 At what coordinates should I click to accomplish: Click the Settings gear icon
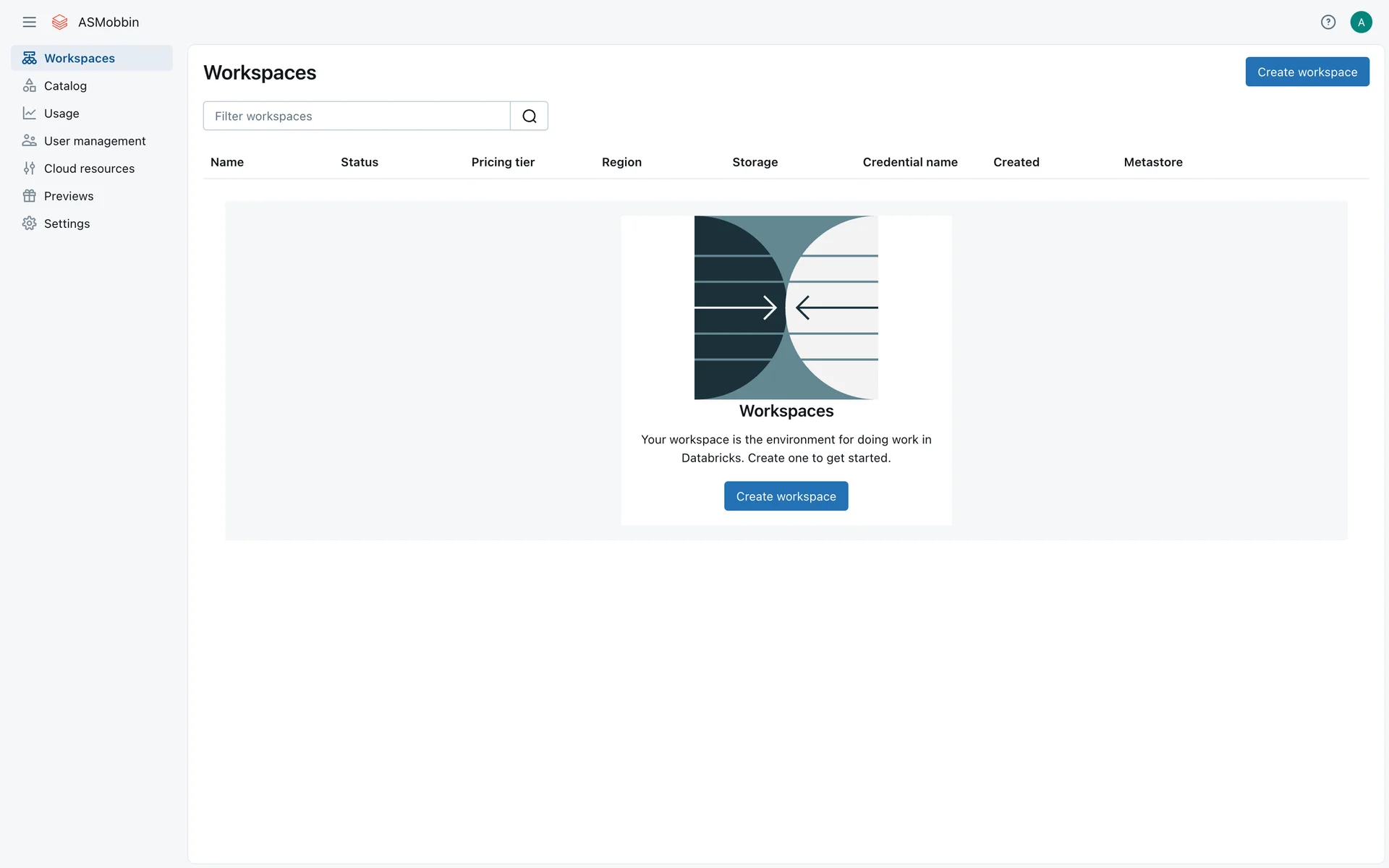coord(29,224)
